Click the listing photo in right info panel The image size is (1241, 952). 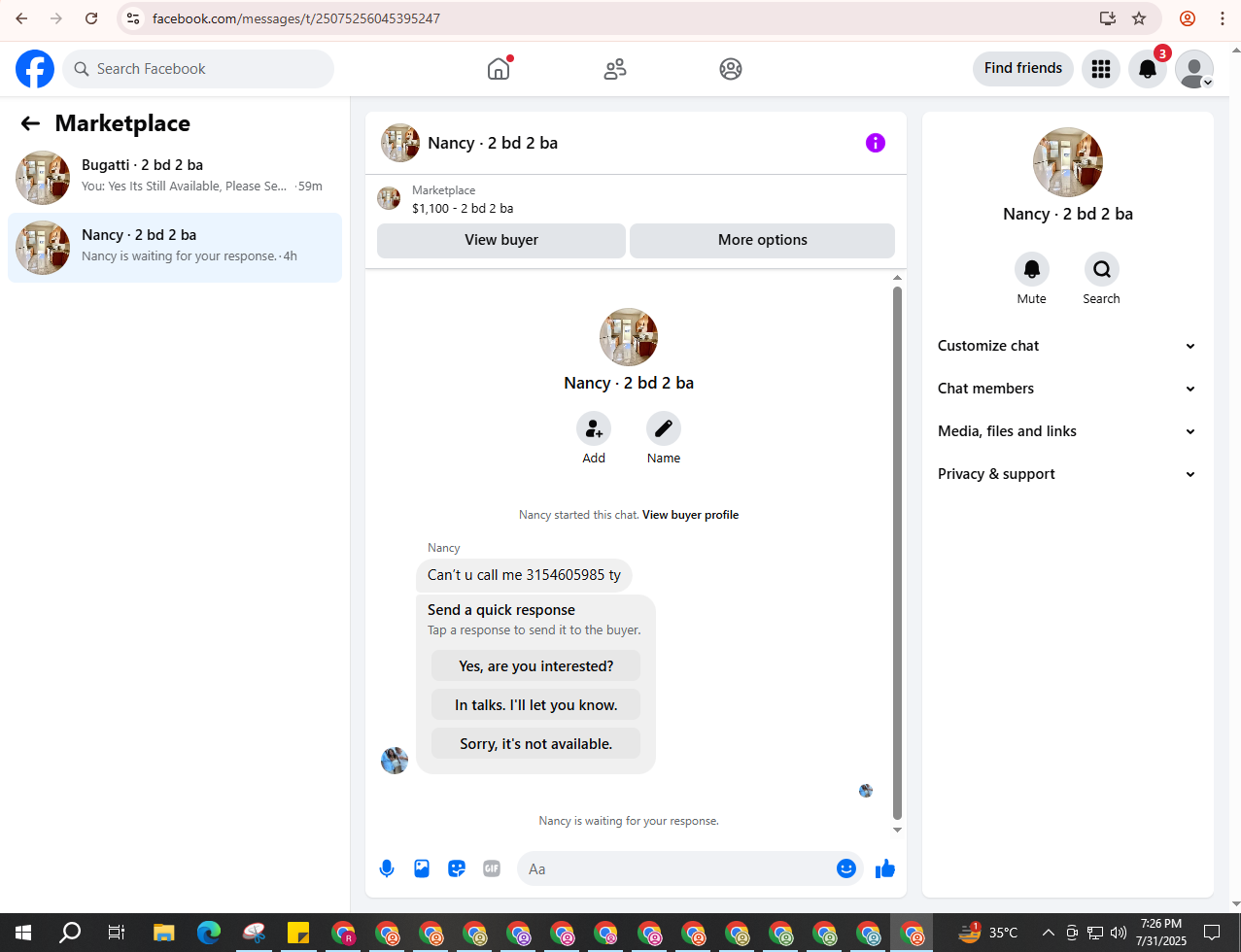[1068, 162]
